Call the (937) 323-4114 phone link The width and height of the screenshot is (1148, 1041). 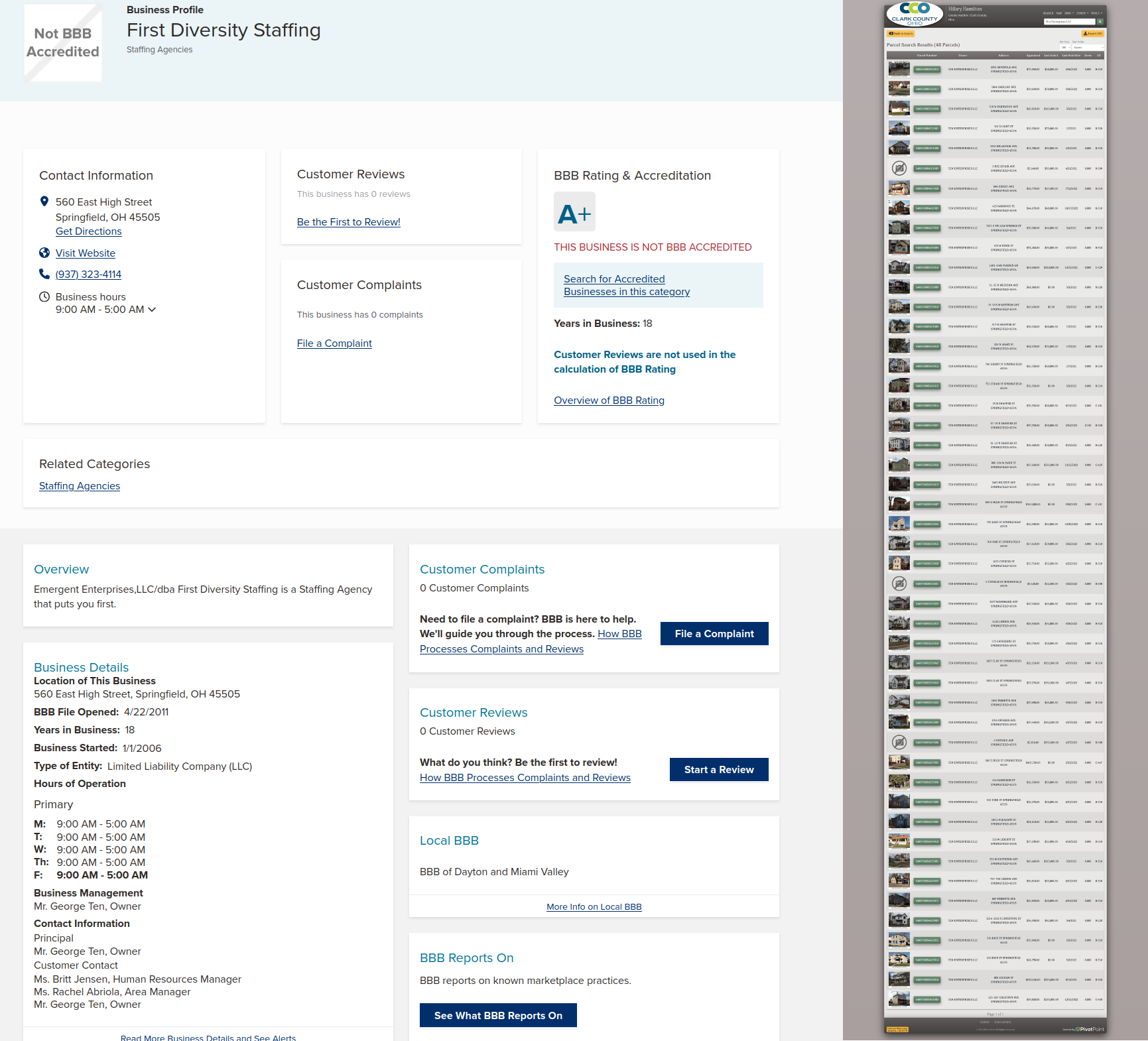(x=89, y=275)
